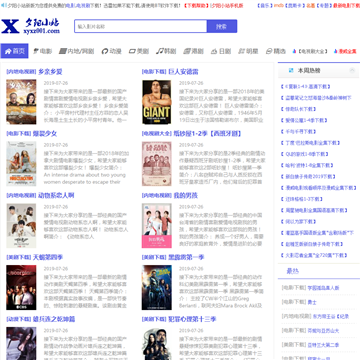The height and width of the screenshot is (360, 360).
Task: Open the 美剧 US drama nav icon
Action: click(x=132, y=51)
